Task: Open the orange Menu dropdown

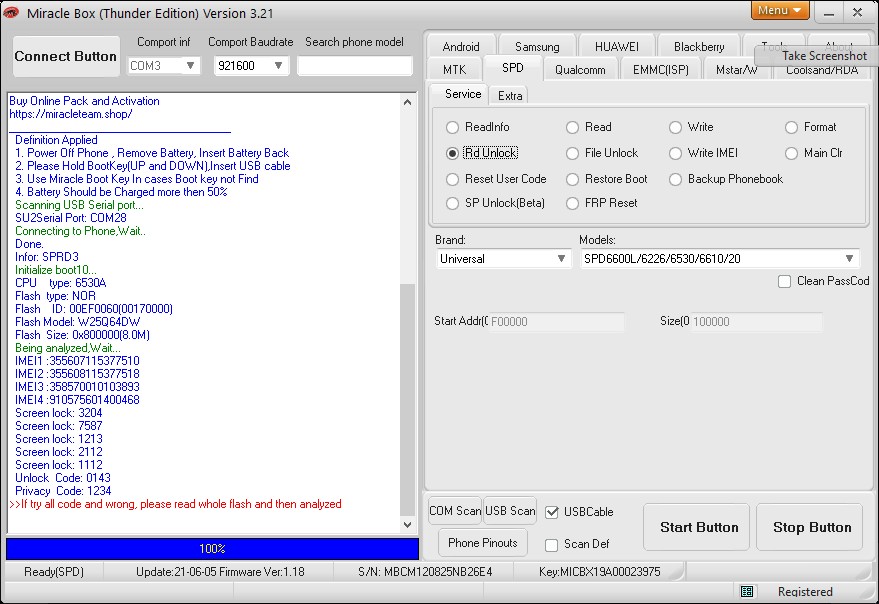Action: point(780,10)
